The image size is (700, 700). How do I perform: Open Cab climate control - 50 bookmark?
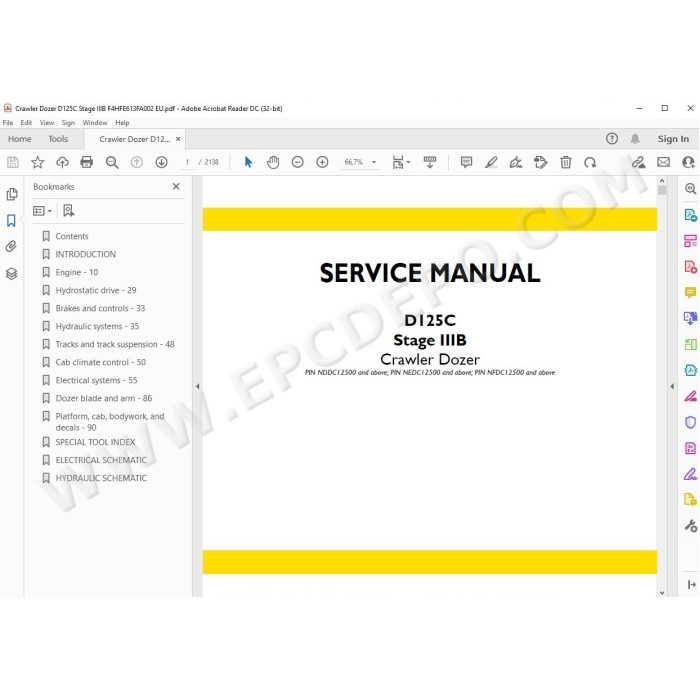point(101,362)
